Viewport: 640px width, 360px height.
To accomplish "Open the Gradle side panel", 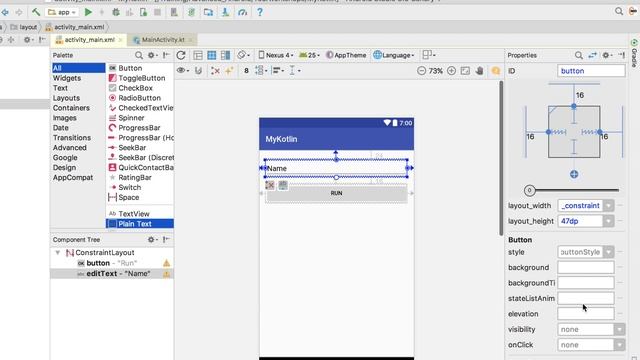I will tap(634, 53).
